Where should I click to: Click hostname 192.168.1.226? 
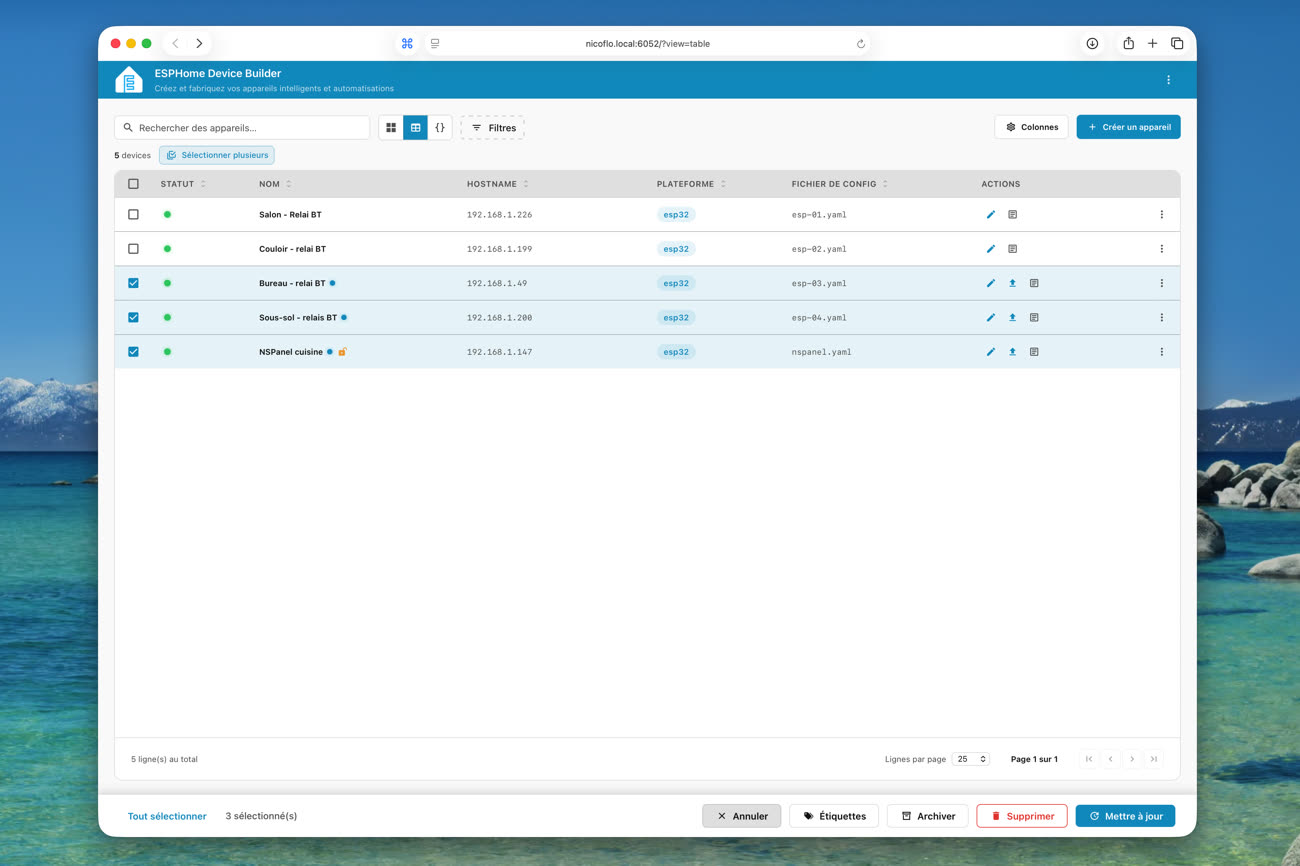(499, 214)
